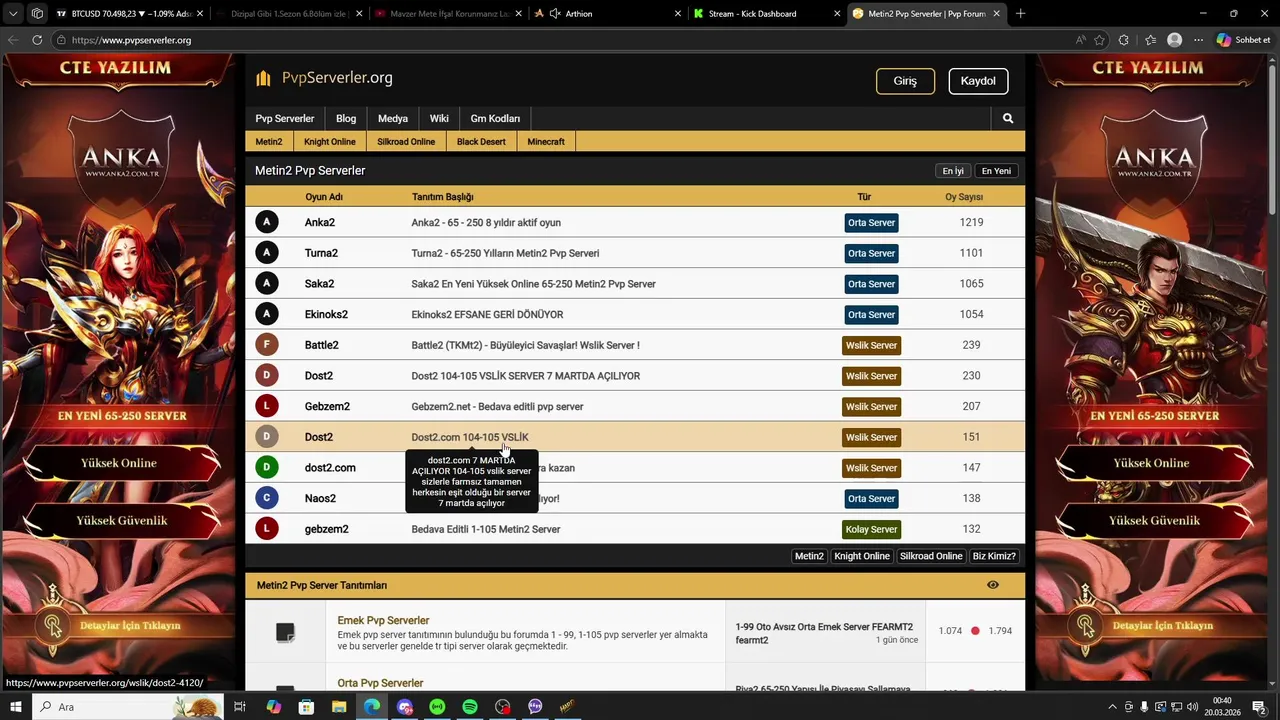Screen dimensions: 1280x720
Task: Open the Medya menu item
Action: [x=393, y=118]
